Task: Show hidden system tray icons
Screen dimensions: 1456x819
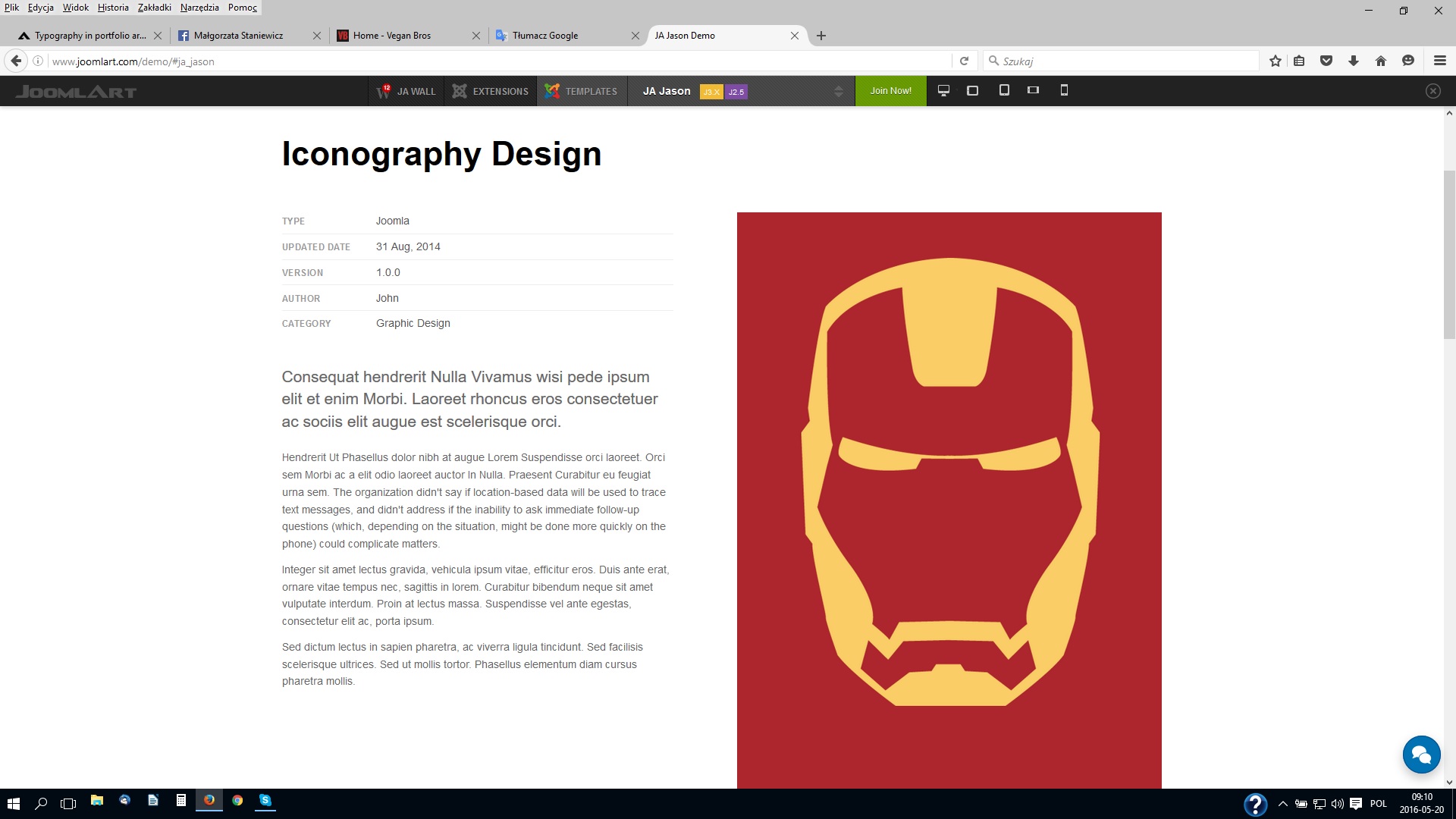Action: (1283, 804)
